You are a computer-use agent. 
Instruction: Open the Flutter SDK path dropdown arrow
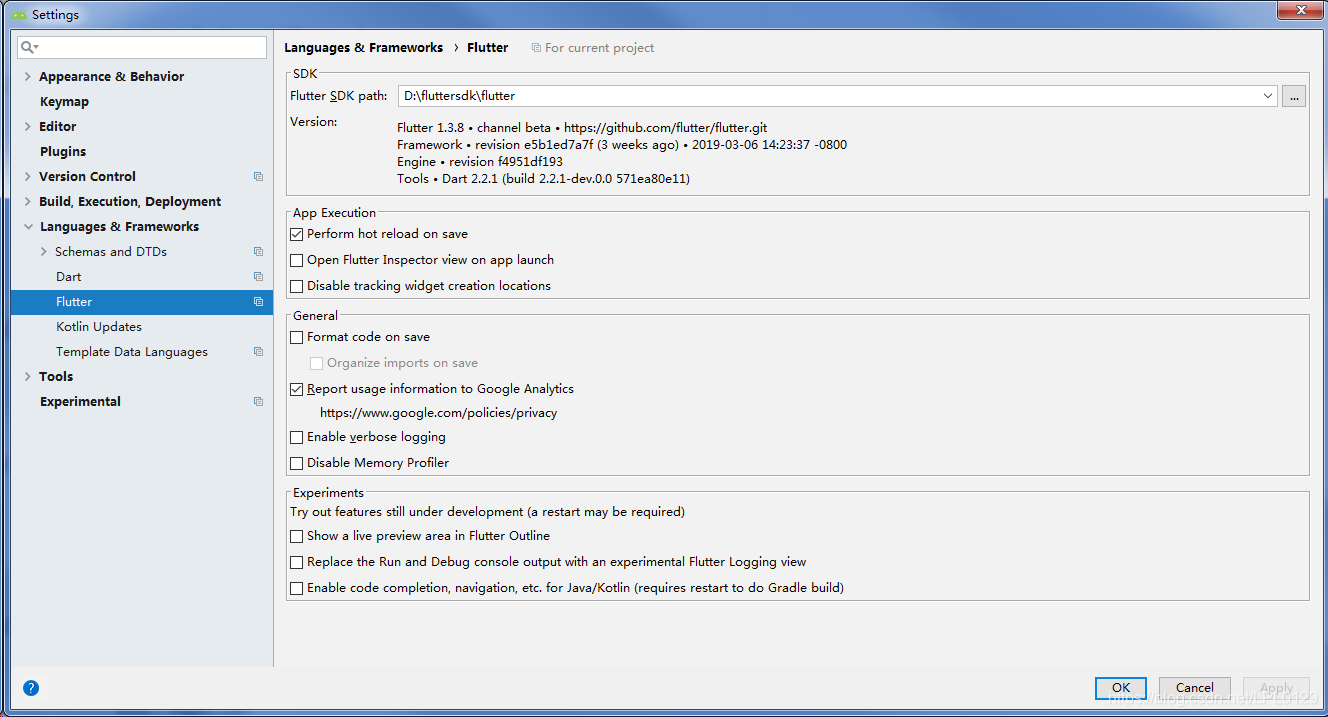1268,96
